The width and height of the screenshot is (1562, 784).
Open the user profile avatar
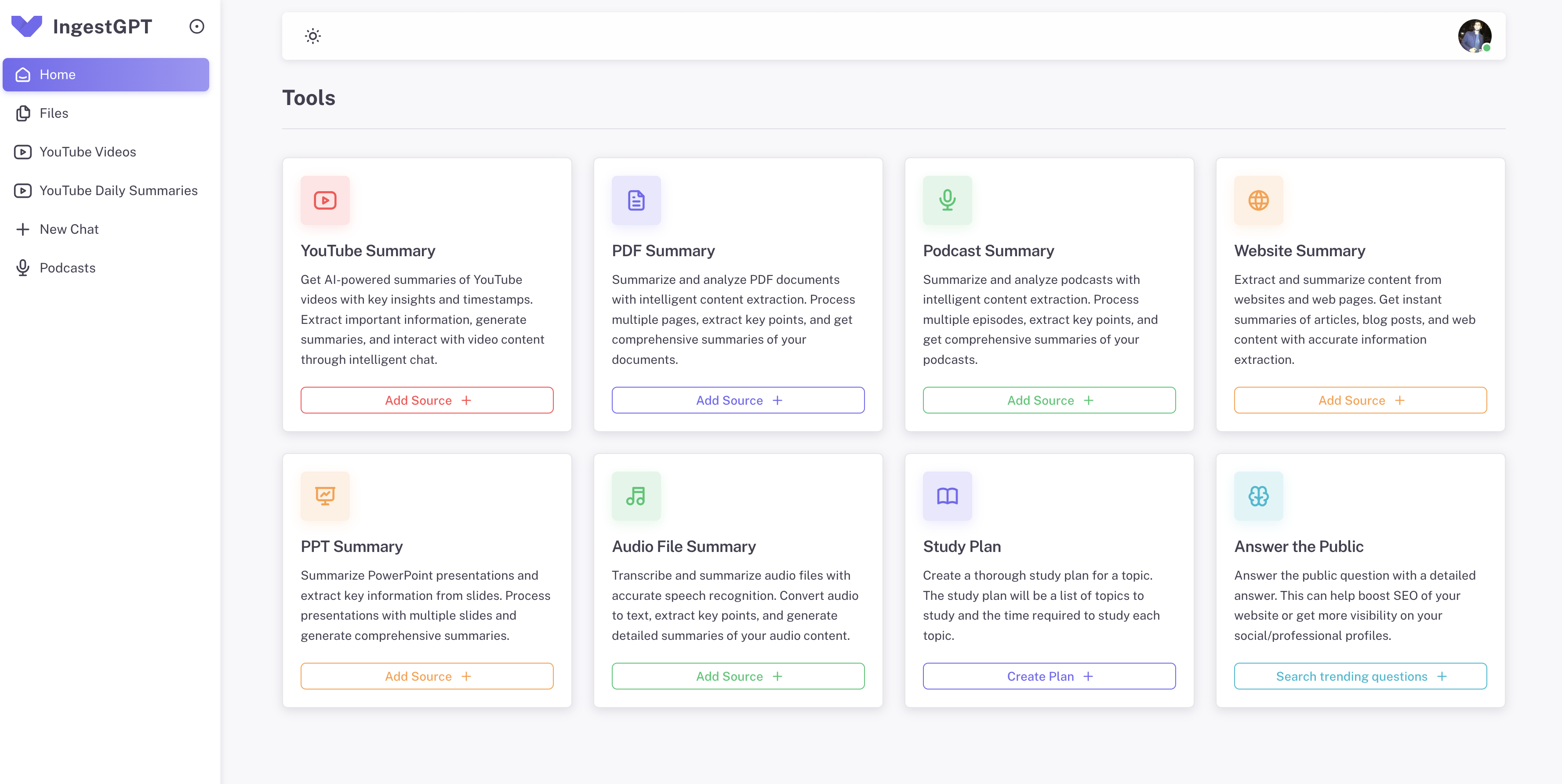[1474, 36]
